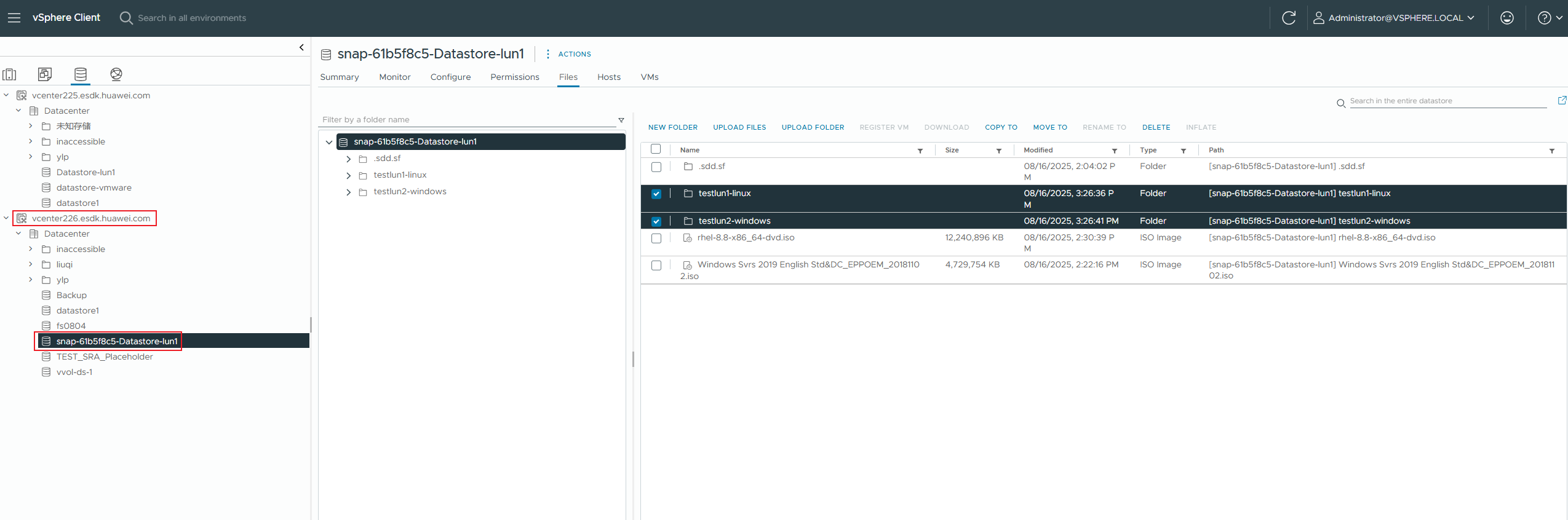Viewport: 1568px width, 520px height.
Task: Click filter icon in Name column
Action: coord(920,151)
